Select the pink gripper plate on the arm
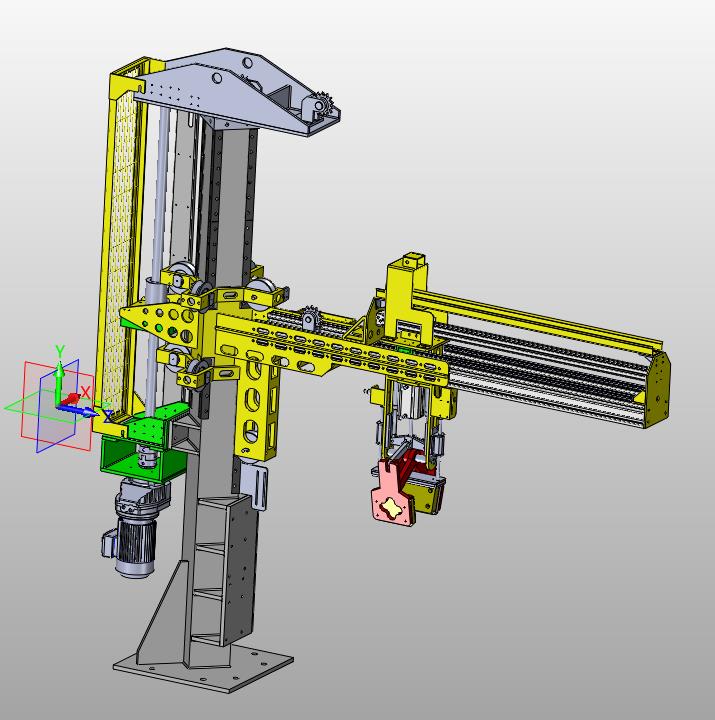715x720 pixels. (393, 498)
